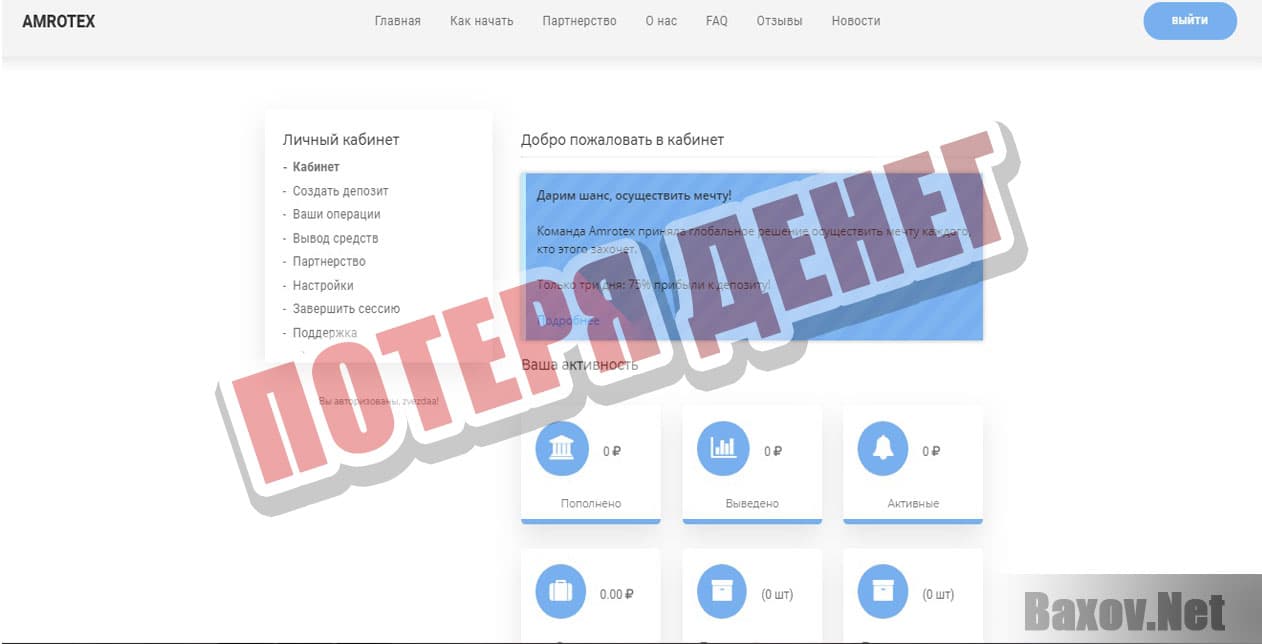Open the Новости section
1262x644 pixels.
tap(855, 20)
